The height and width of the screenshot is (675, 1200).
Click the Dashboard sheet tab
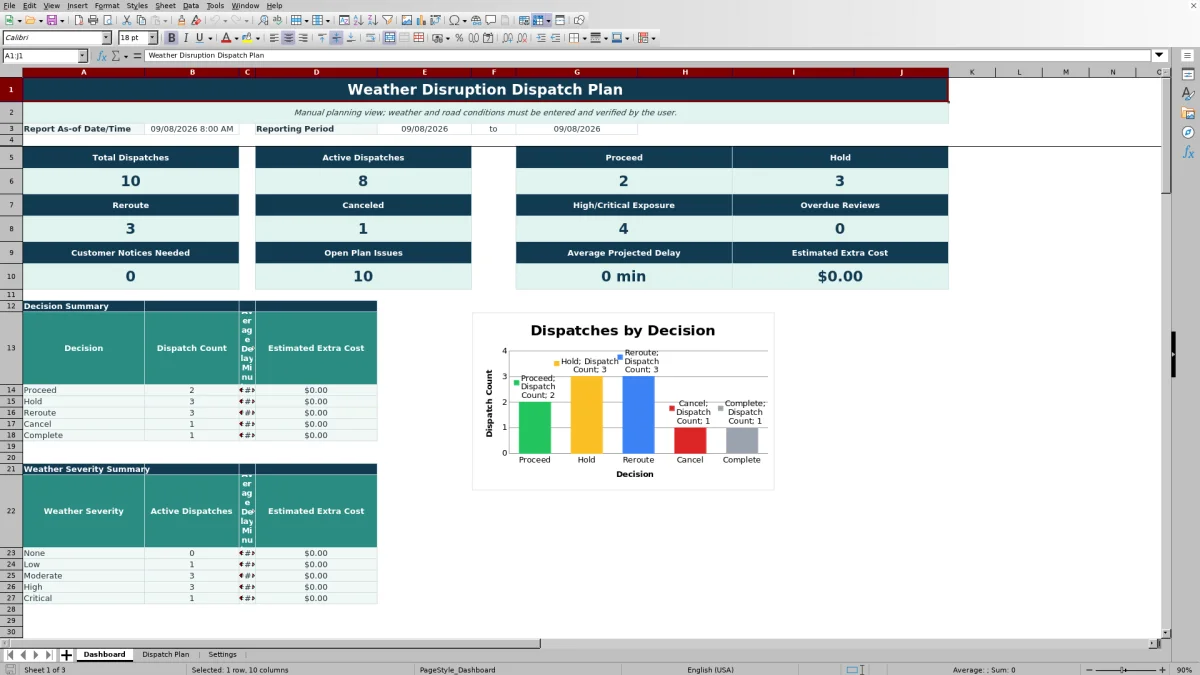(104, 655)
